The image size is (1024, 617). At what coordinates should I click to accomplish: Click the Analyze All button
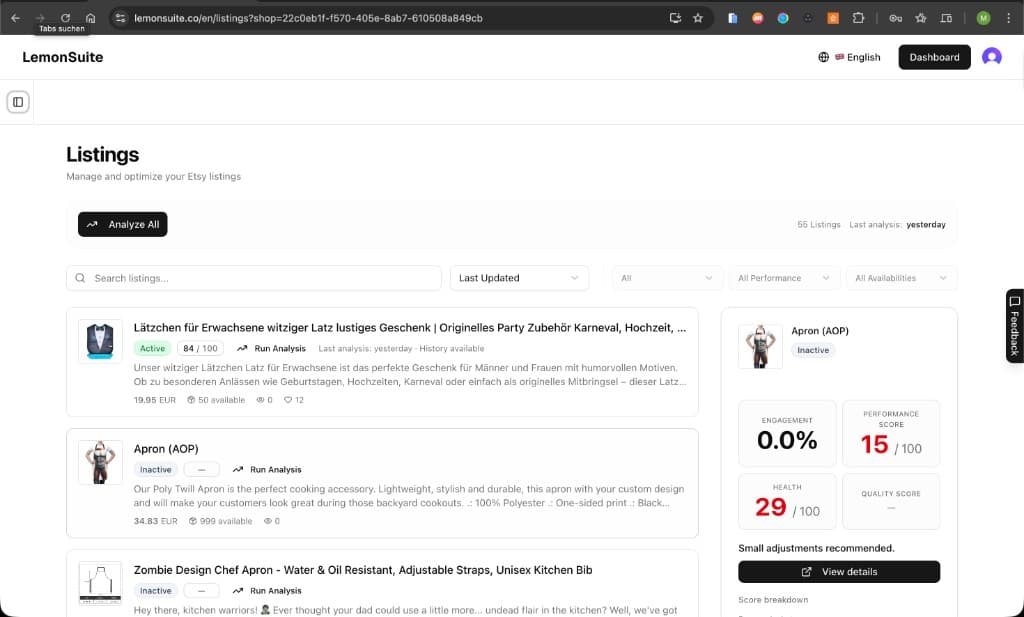123,225
